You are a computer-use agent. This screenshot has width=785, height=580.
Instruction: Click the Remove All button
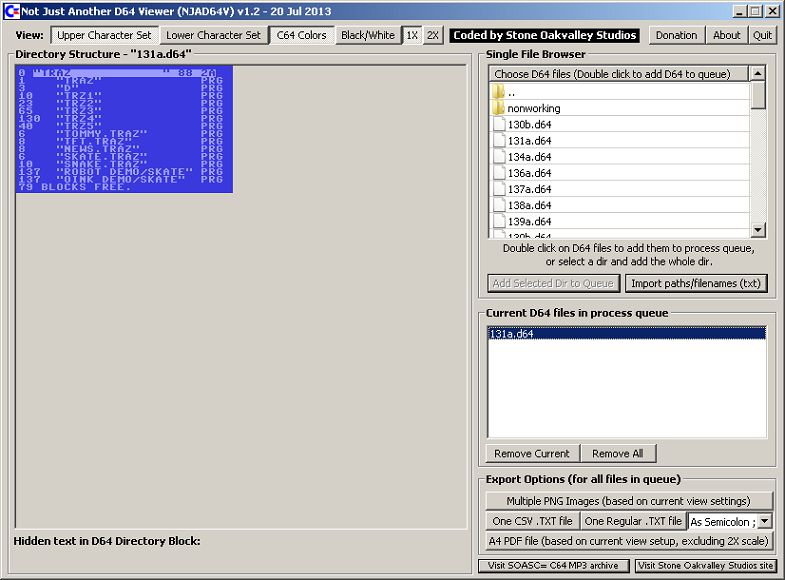(617, 453)
